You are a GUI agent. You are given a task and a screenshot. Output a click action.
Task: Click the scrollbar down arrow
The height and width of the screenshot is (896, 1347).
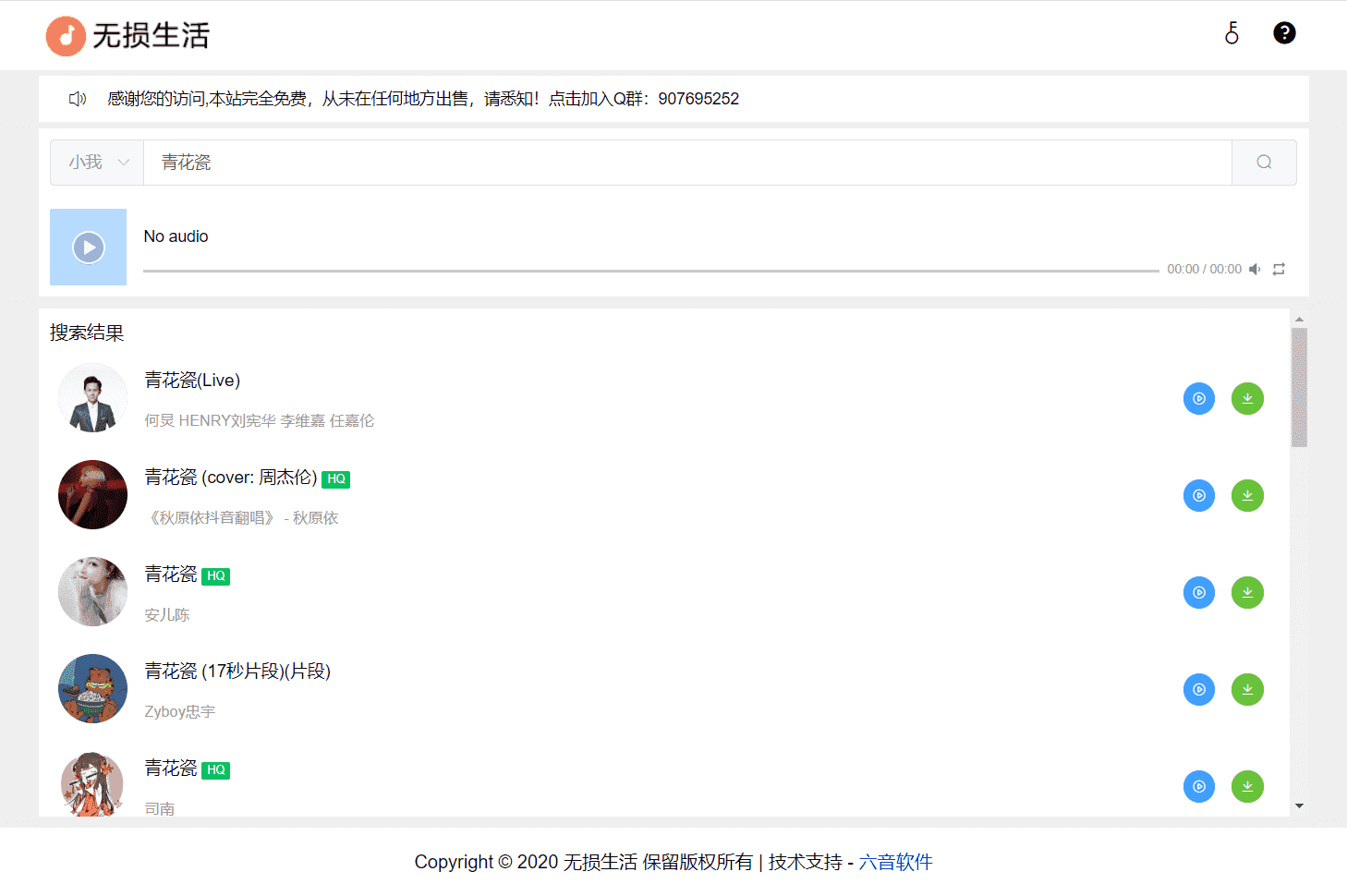[1299, 806]
